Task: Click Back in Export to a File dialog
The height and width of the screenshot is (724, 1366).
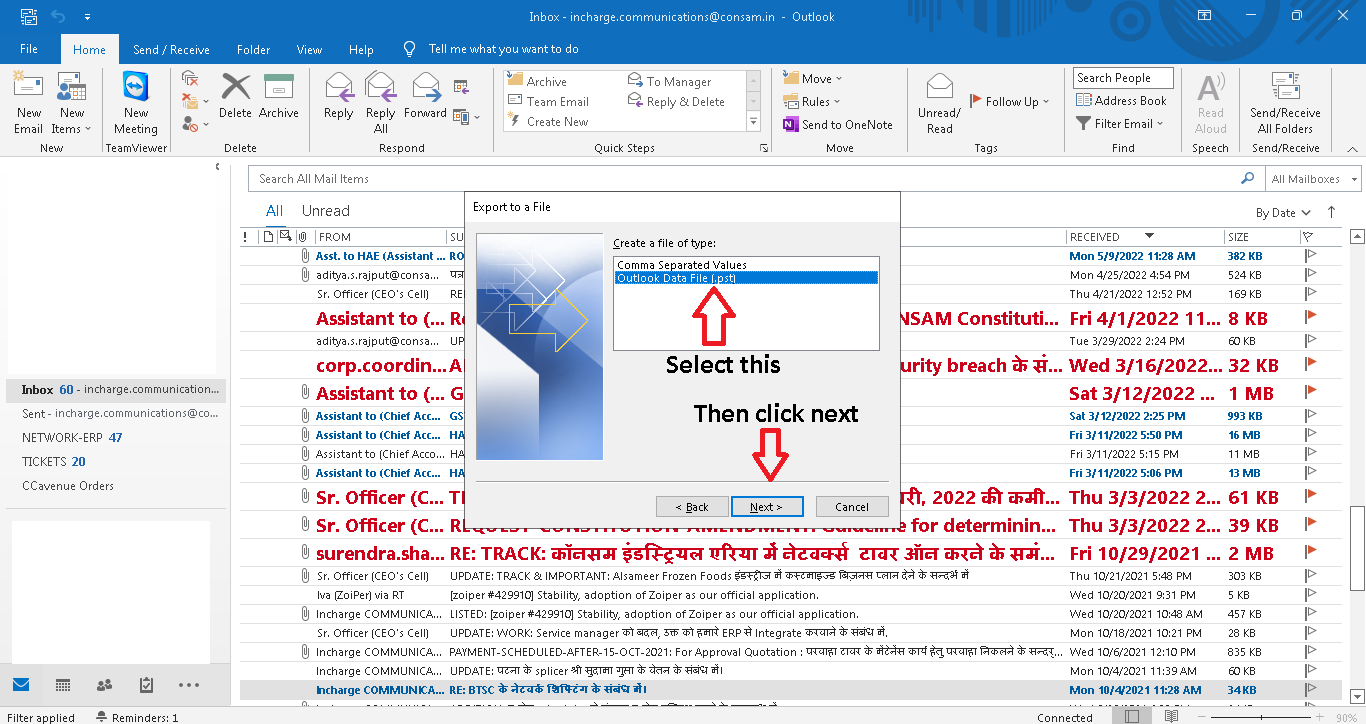Action: pyautogui.click(x=692, y=507)
